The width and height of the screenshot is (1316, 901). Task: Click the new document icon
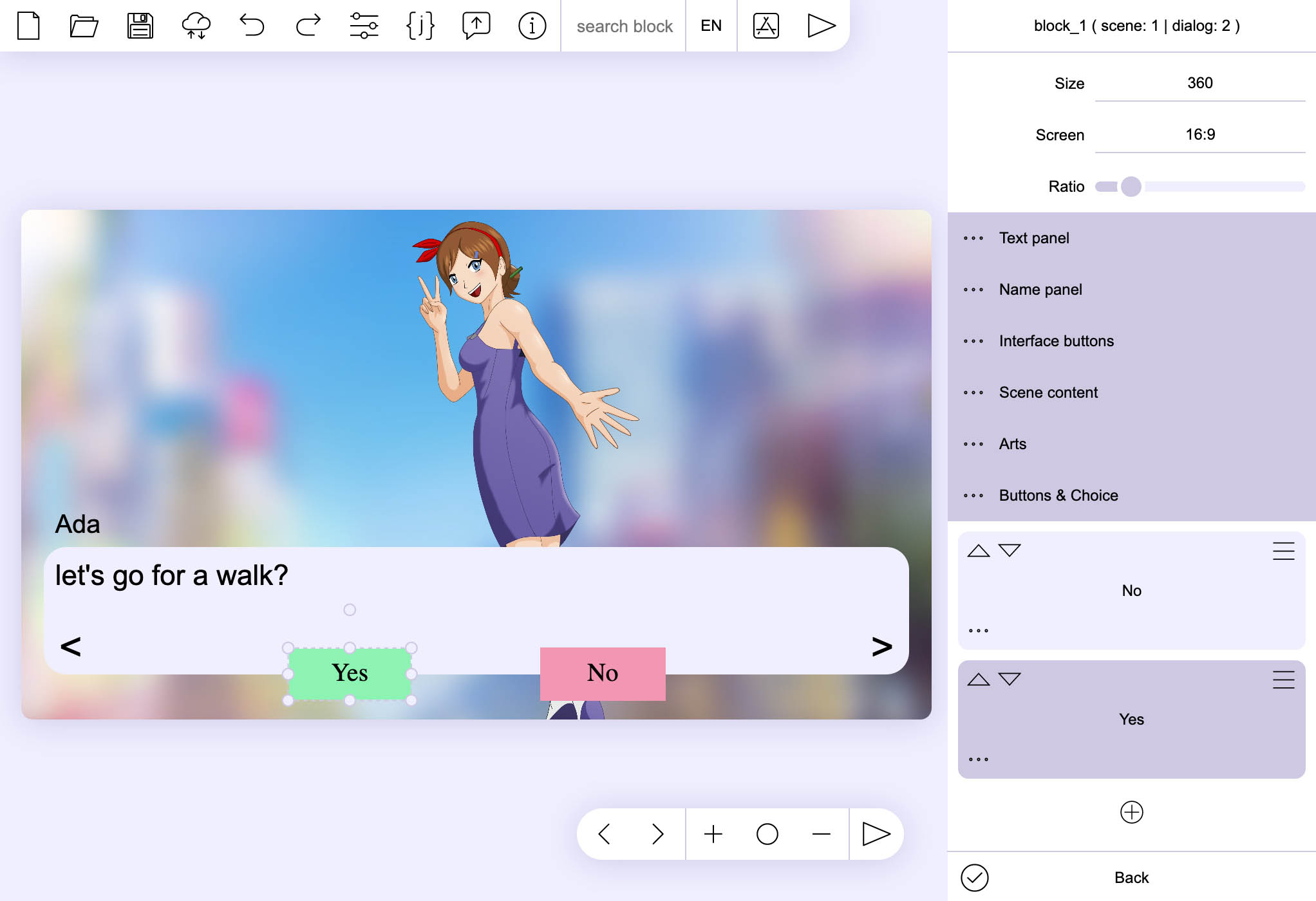28,26
